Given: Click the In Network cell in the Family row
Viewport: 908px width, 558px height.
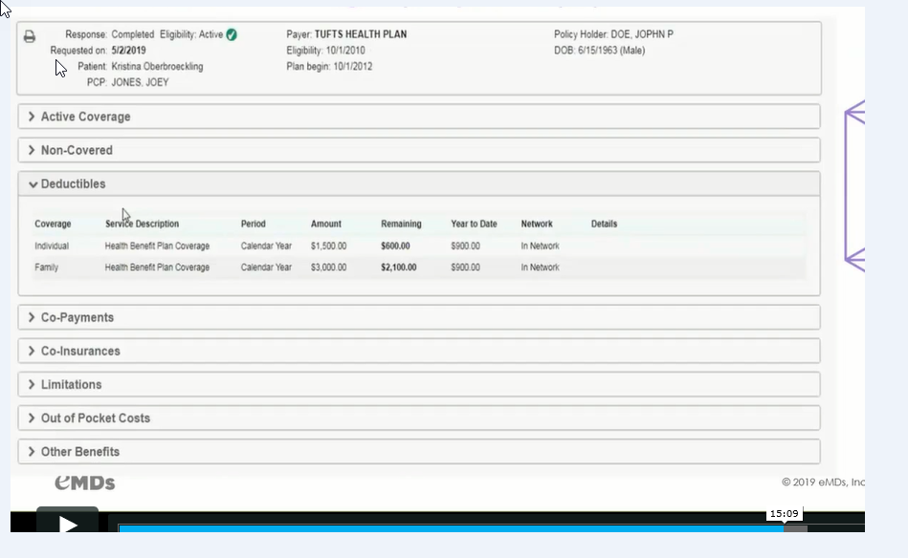Looking at the screenshot, I should click(x=540, y=267).
